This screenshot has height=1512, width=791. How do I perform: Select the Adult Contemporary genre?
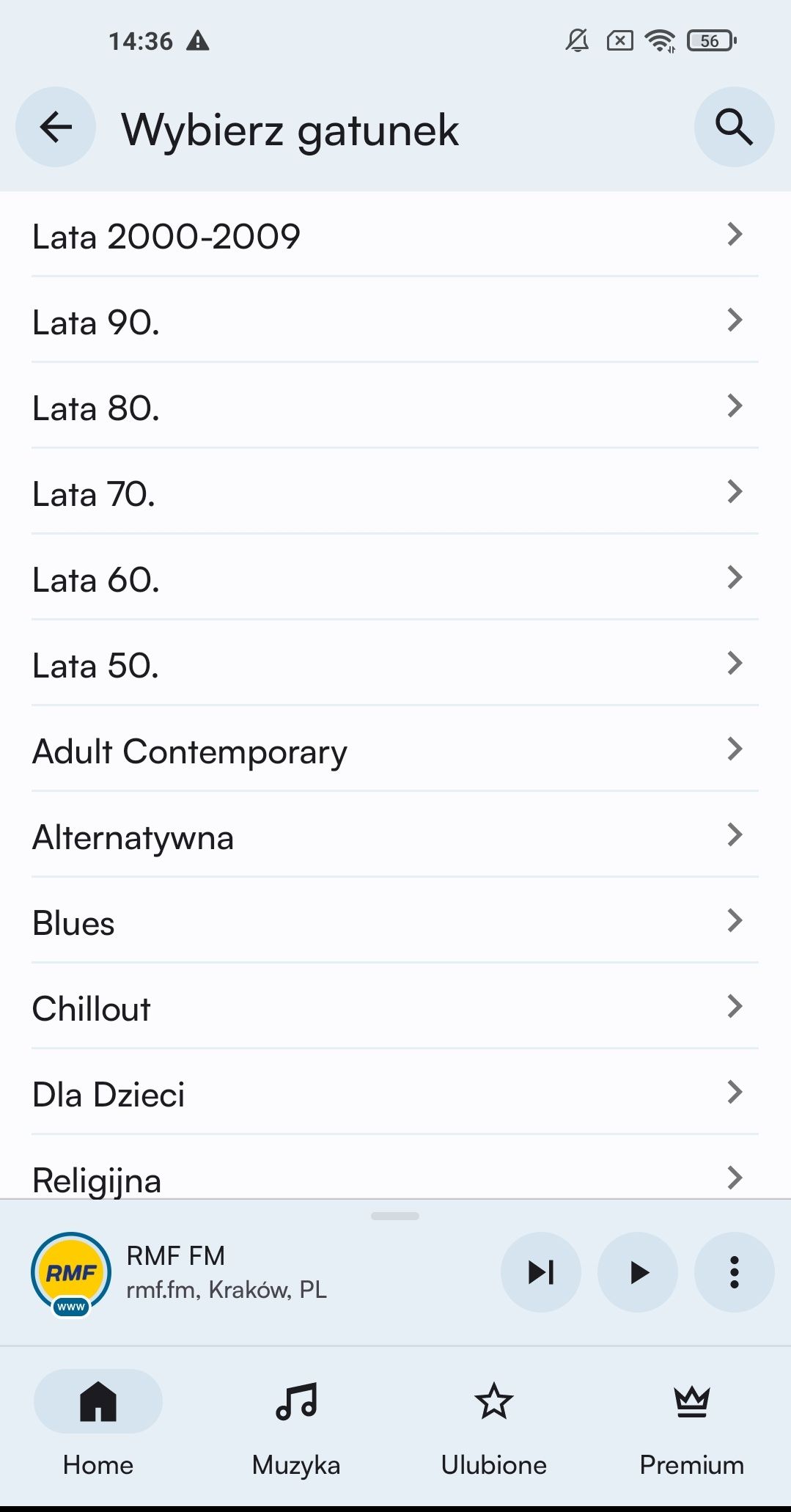tap(395, 749)
